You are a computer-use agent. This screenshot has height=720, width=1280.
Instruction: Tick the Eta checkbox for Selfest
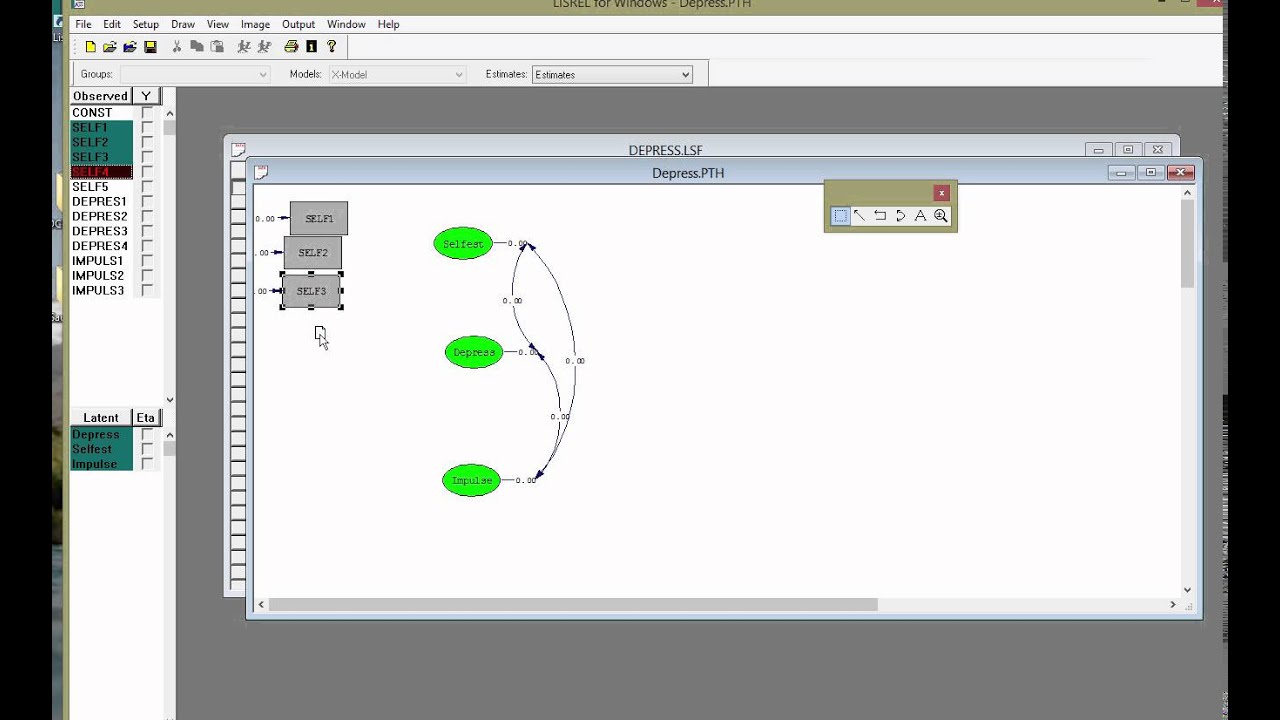(147, 449)
